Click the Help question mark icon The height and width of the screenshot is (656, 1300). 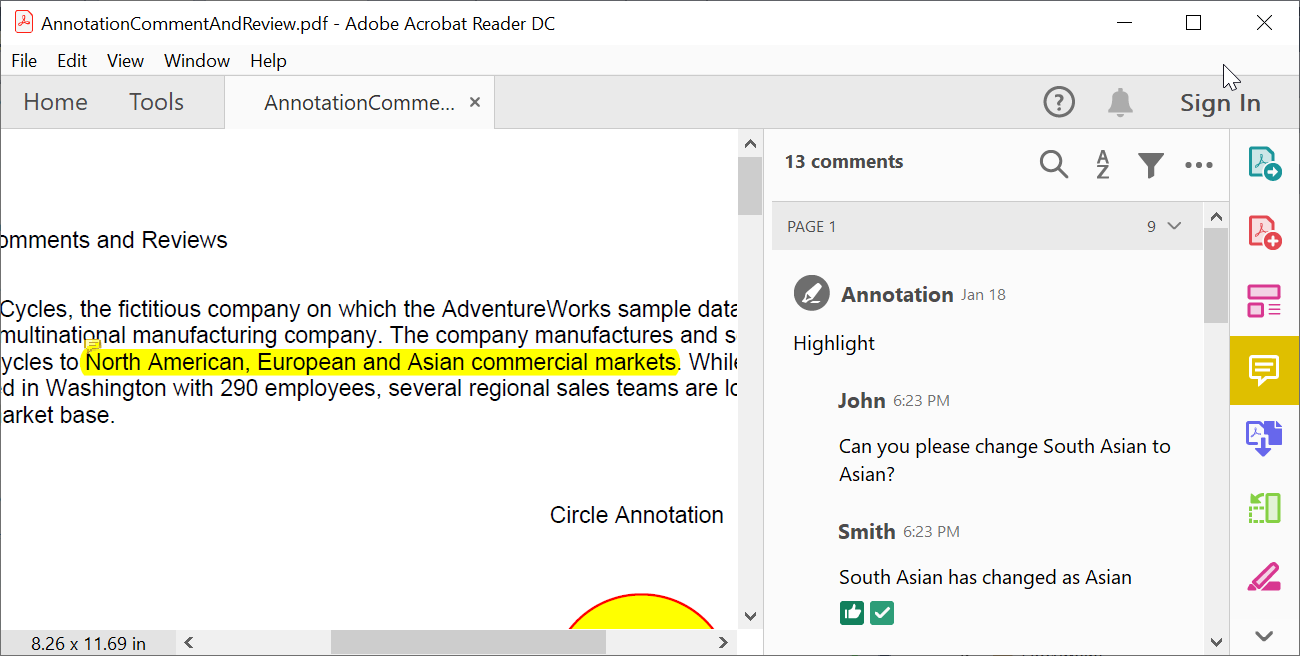tap(1059, 102)
